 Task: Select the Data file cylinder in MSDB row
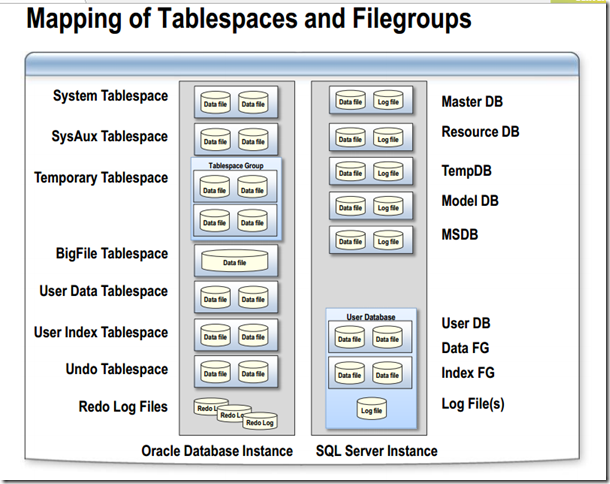(x=351, y=240)
